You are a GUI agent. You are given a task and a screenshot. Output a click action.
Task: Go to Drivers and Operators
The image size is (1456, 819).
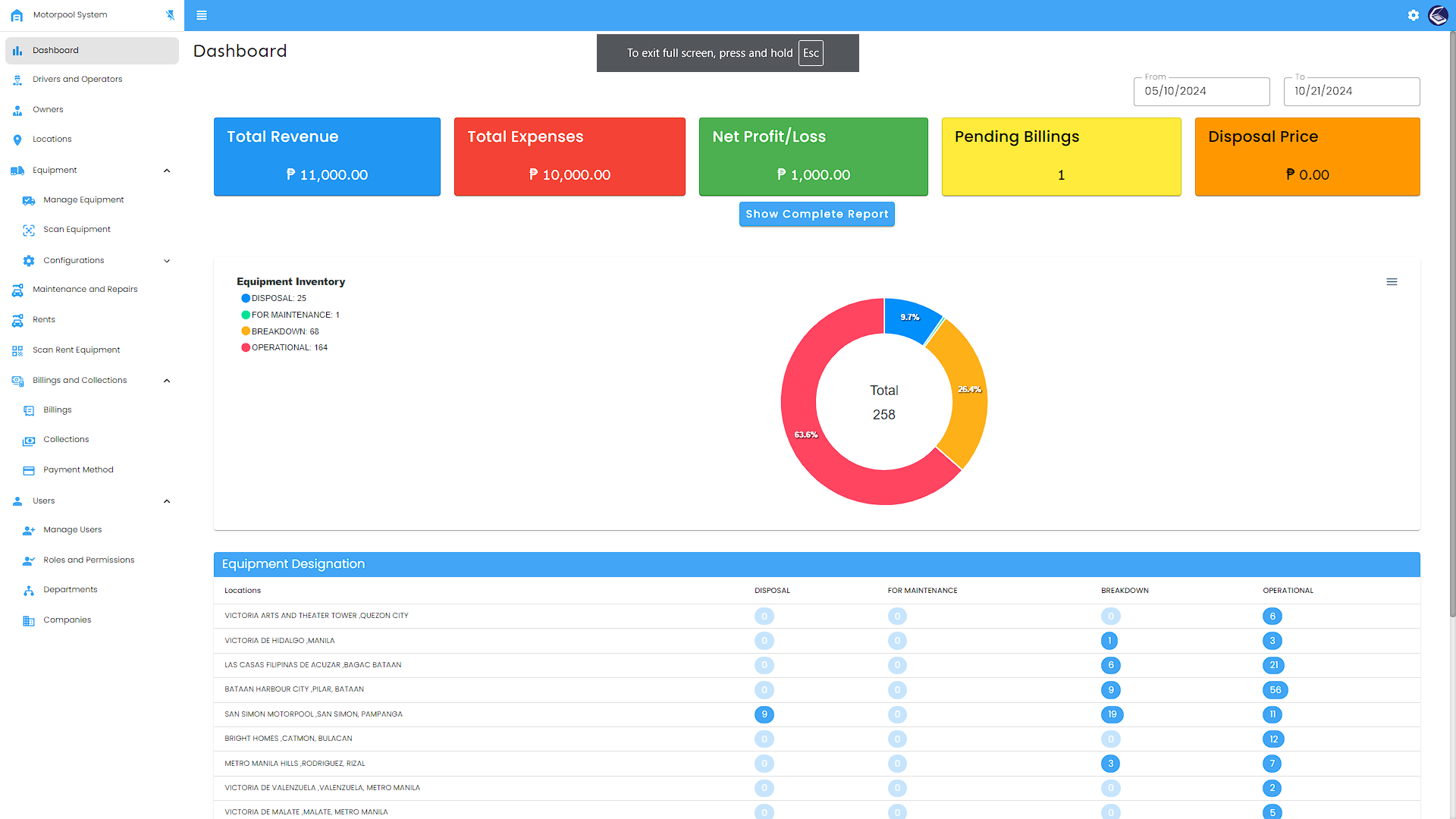coord(77,80)
